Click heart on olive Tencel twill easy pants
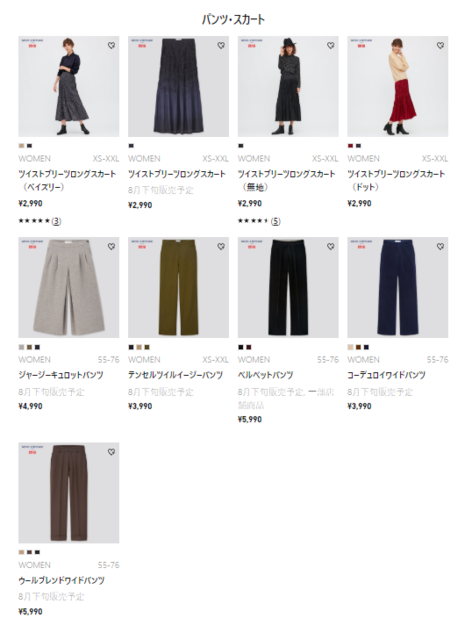 (x=221, y=247)
